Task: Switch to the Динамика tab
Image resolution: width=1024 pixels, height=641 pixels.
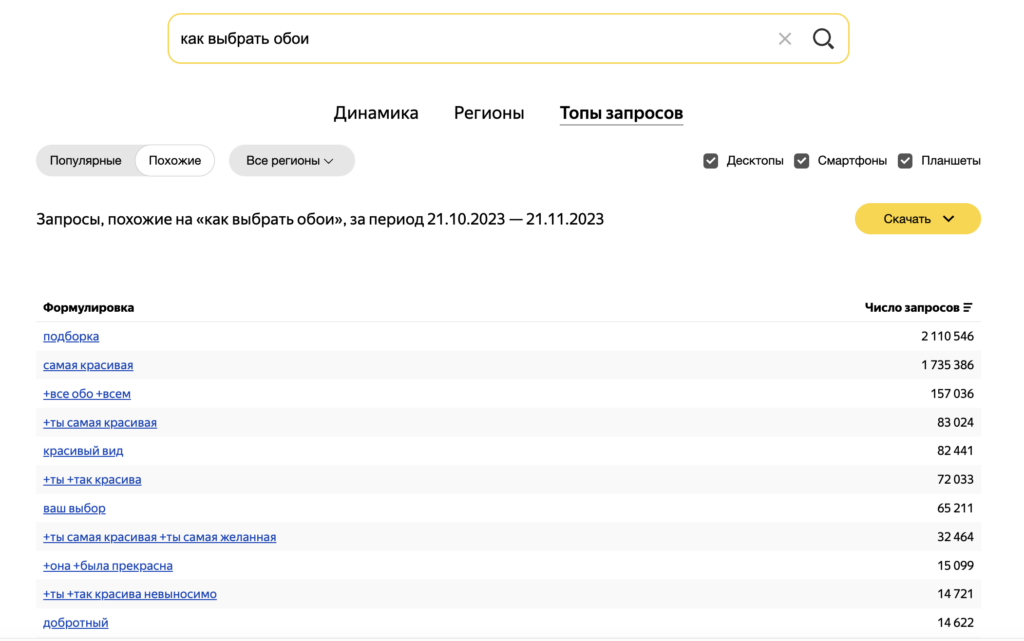Action: (376, 113)
